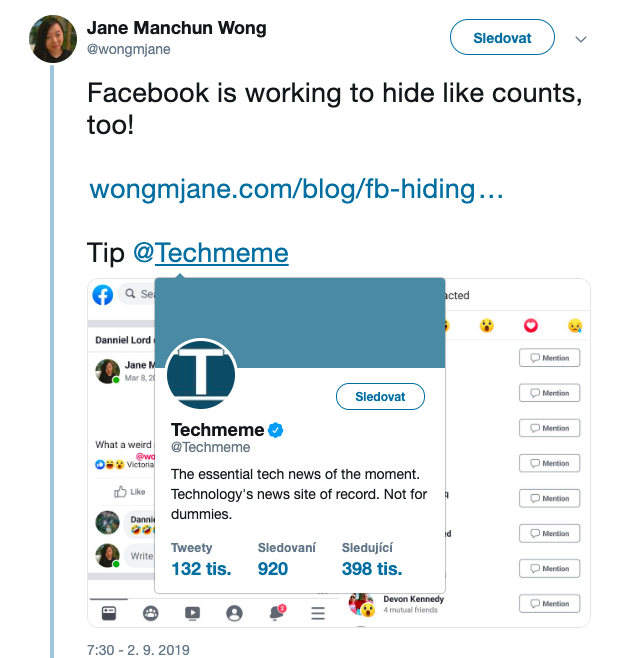
Task: Open Techmeme's Sledující follower count
Action: coord(372,568)
